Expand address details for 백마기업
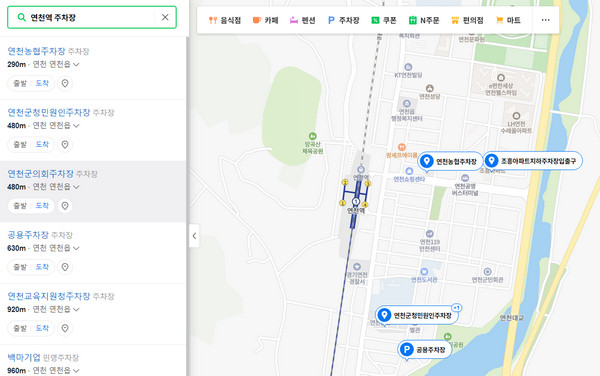 (76, 370)
